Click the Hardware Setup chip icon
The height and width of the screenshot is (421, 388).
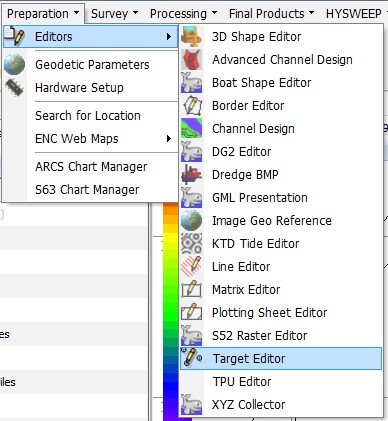pos(15,87)
